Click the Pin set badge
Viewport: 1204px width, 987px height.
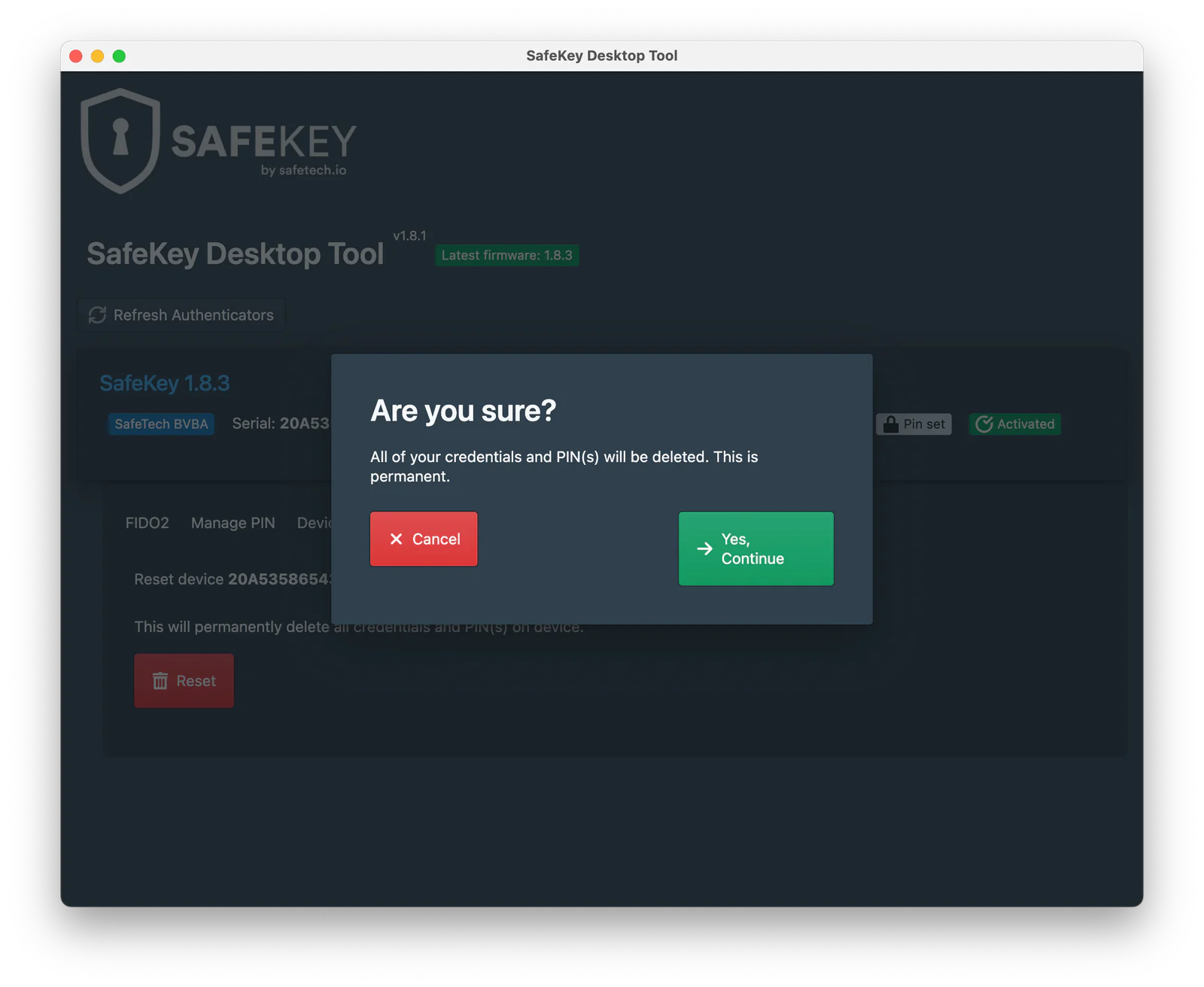coord(914,424)
